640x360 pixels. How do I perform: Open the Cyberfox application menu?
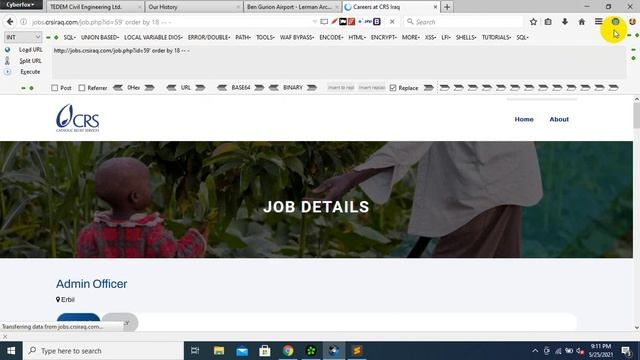(20, 5)
